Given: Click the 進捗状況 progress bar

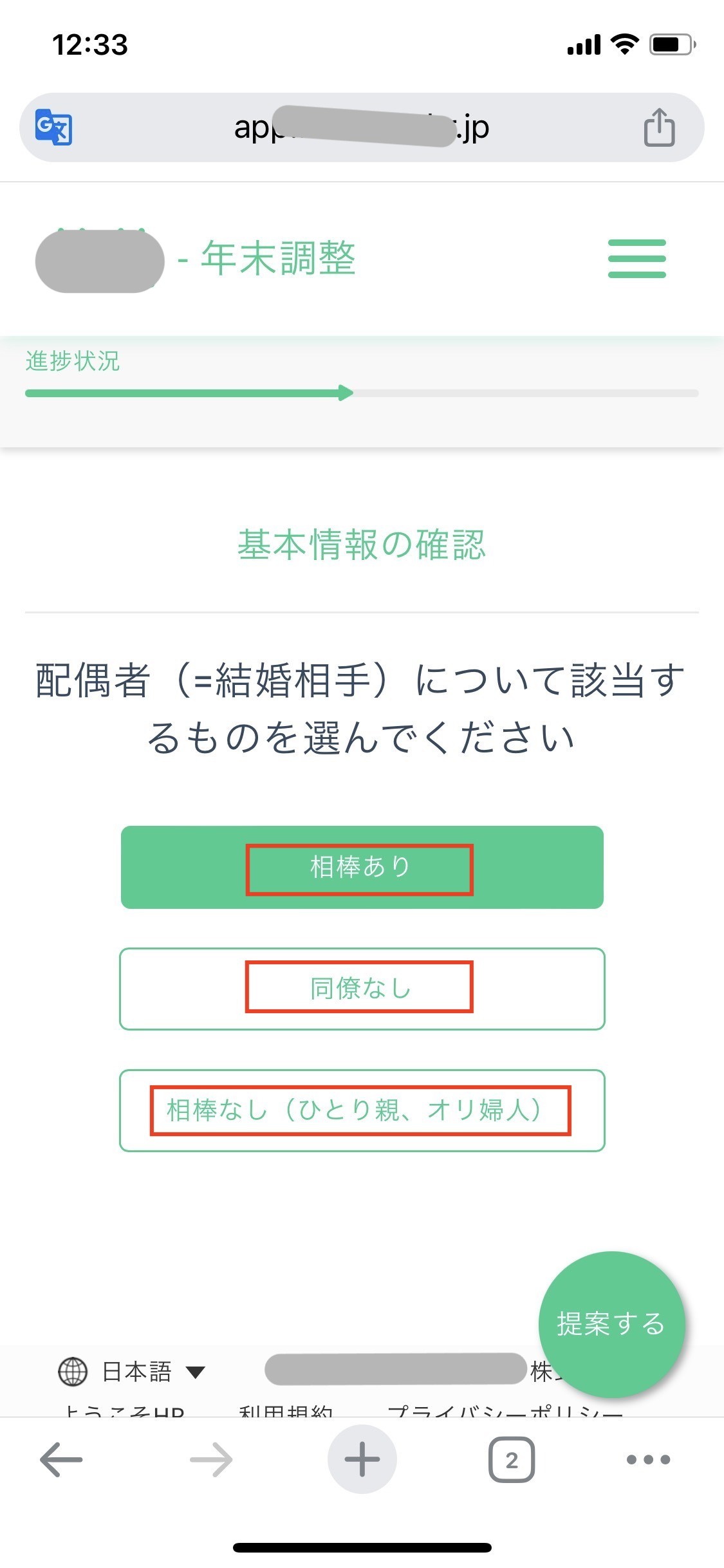Looking at the screenshot, I should pyautogui.click(x=362, y=393).
